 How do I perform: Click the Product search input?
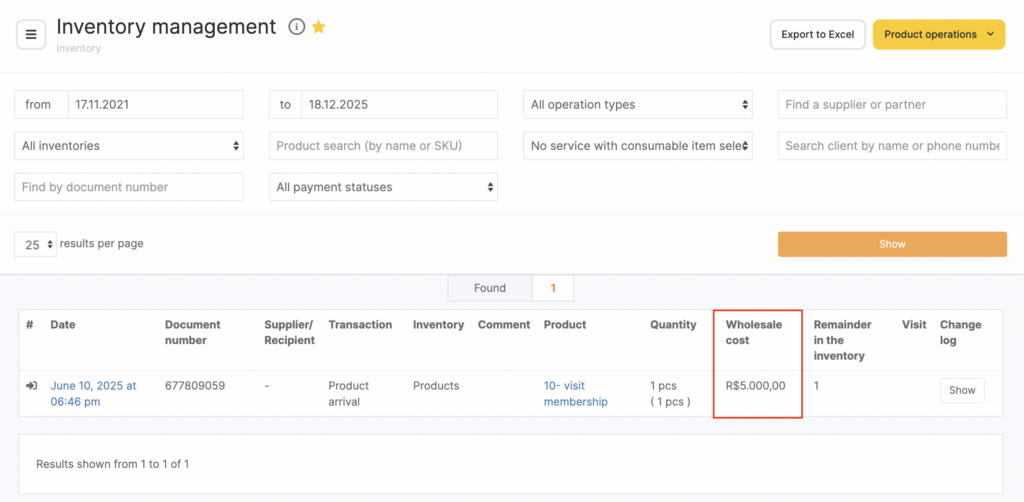point(383,146)
